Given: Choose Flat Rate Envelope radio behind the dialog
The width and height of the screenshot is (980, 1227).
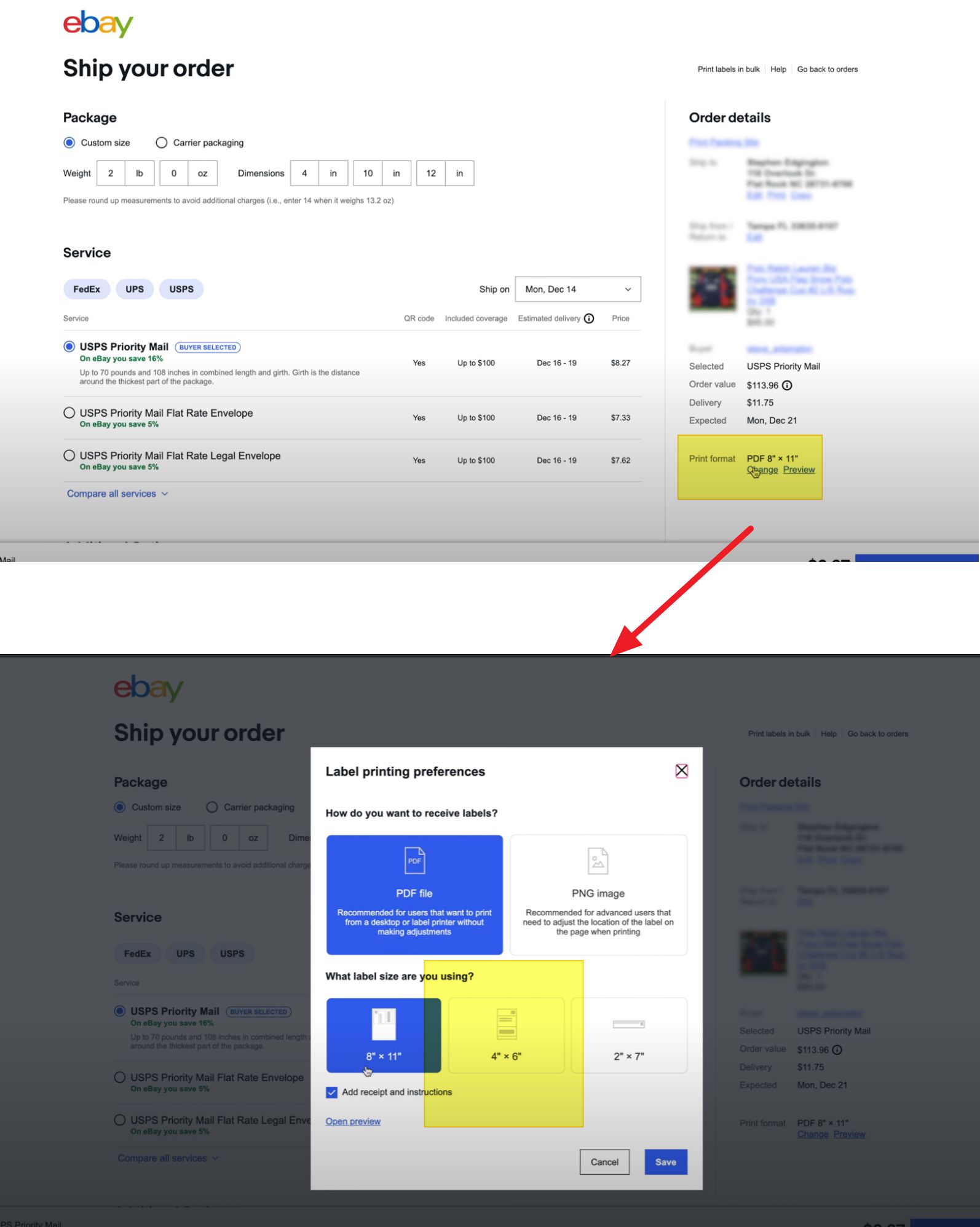Looking at the screenshot, I should pyautogui.click(x=120, y=1078).
